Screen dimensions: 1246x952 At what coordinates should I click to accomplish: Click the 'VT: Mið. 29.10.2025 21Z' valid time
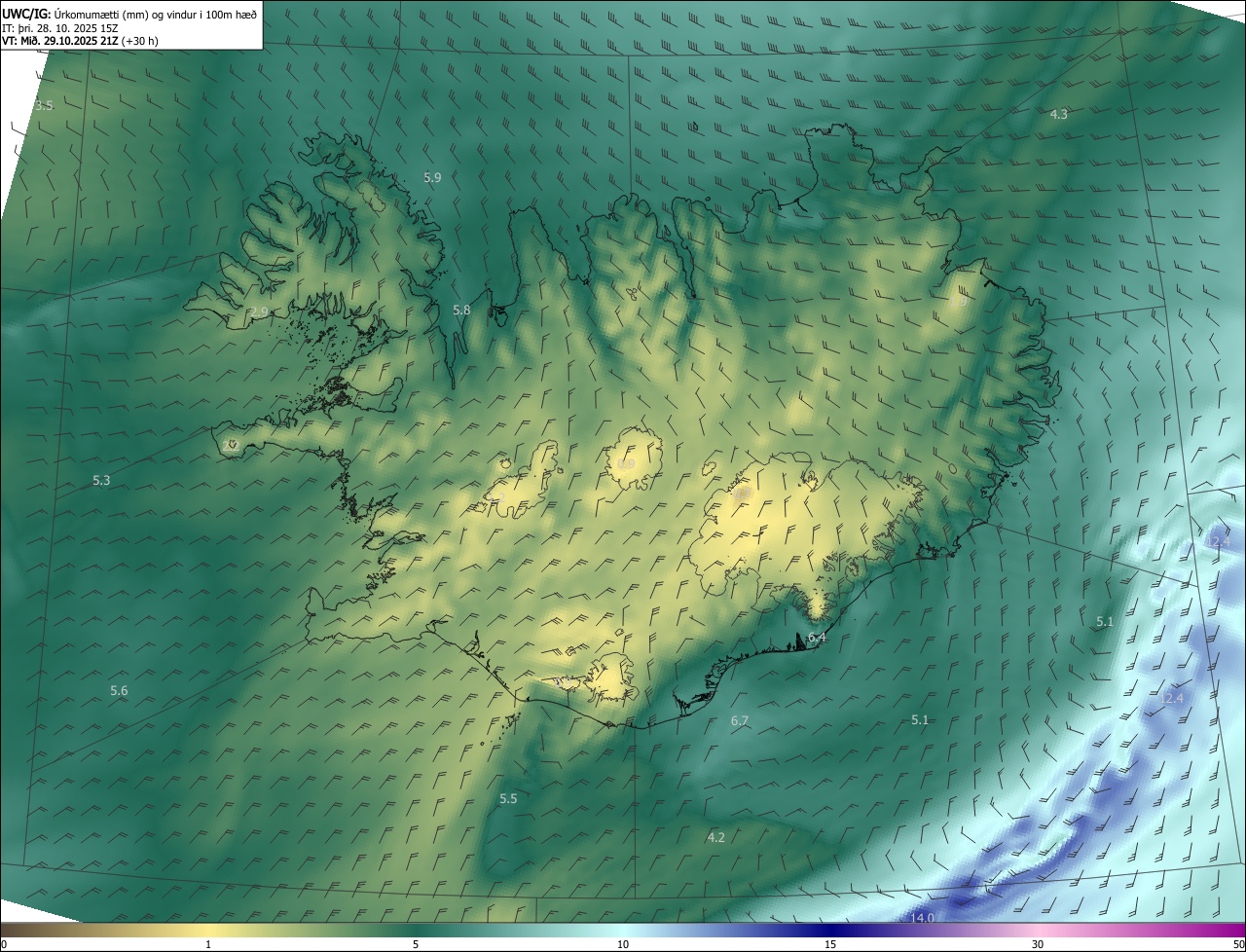[x=61, y=41]
